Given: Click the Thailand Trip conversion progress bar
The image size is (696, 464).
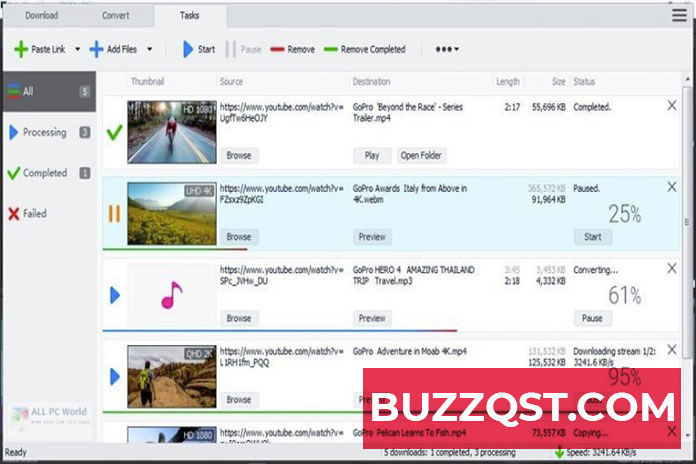Looking at the screenshot, I should [280, 330].
